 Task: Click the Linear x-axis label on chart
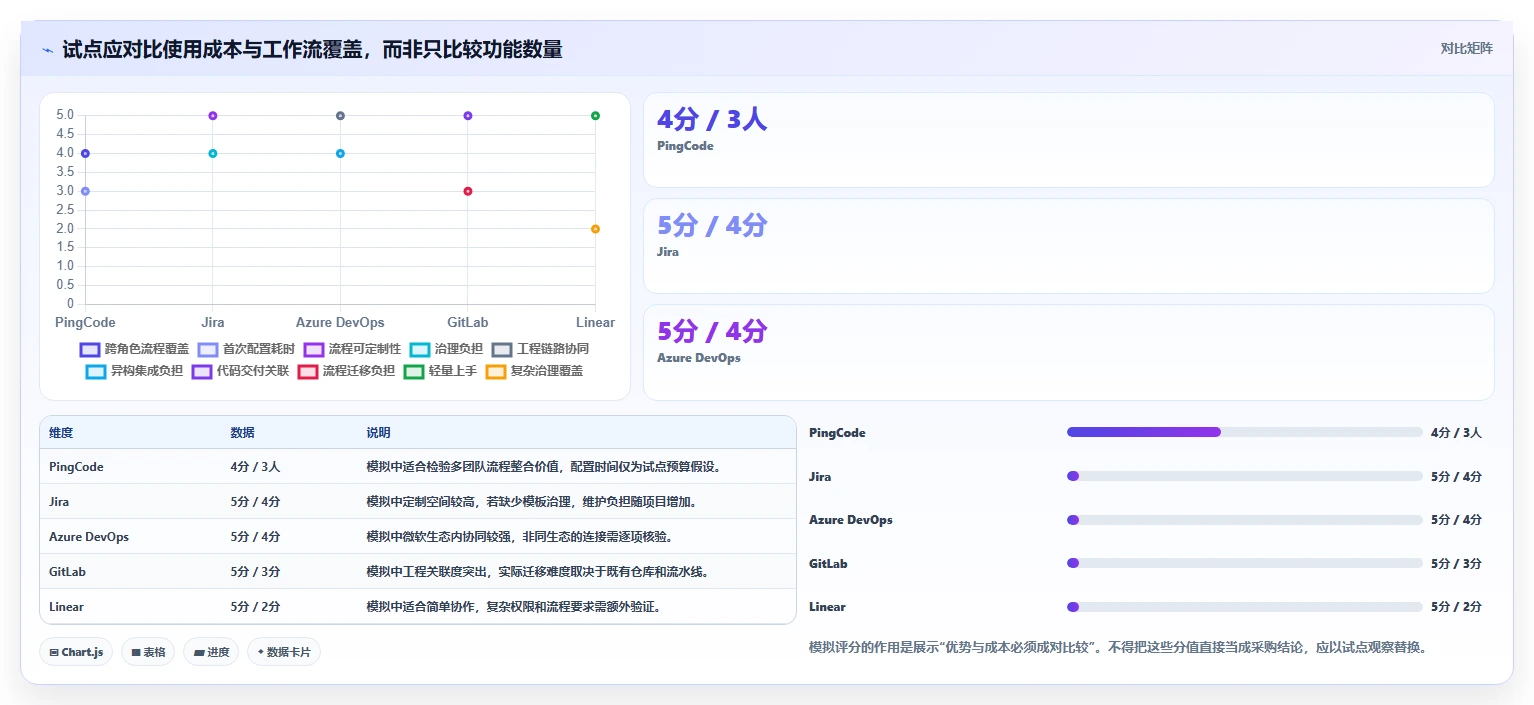click(595, 322)
